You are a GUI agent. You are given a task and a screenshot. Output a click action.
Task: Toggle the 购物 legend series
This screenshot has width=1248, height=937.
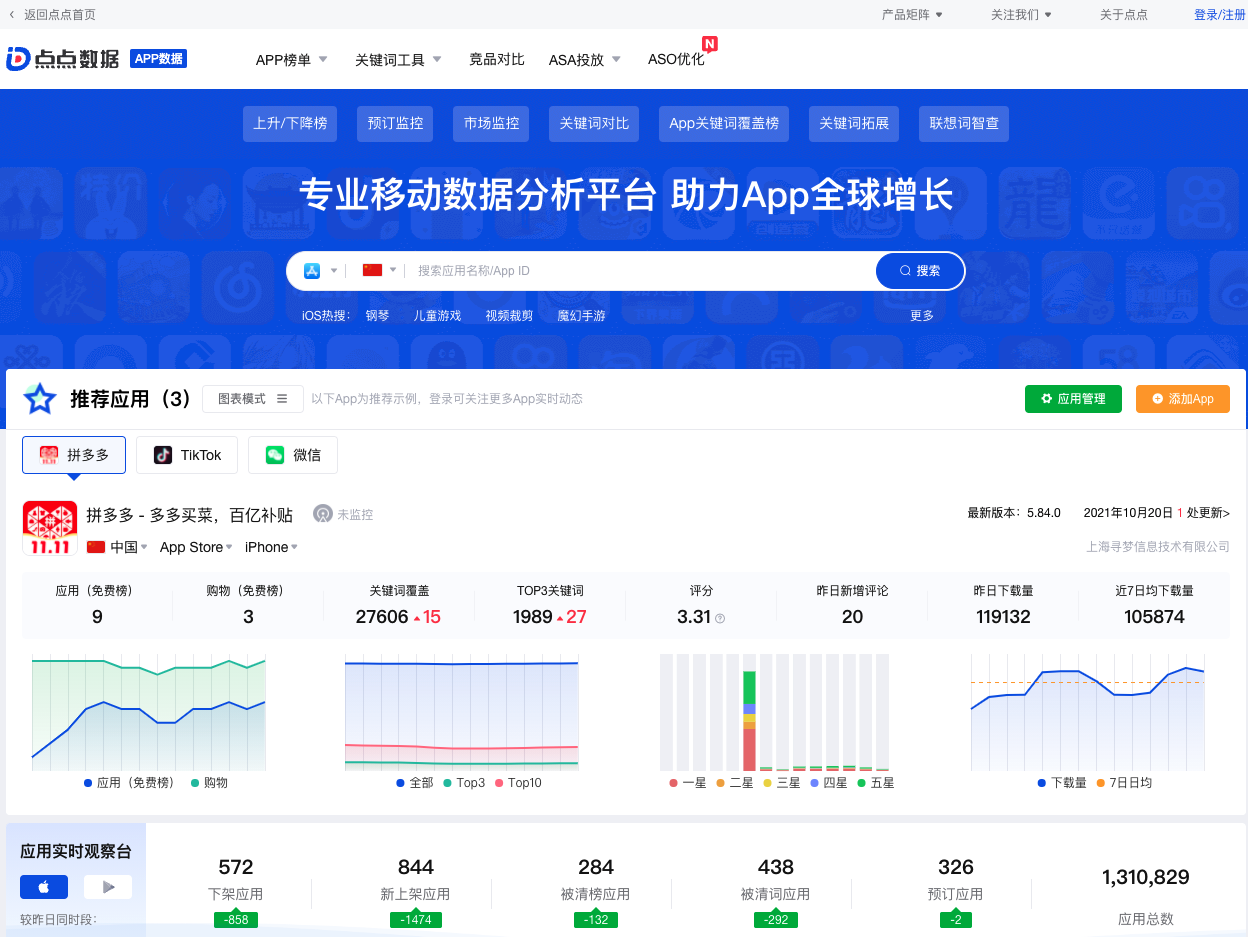[x=210, y=783]
